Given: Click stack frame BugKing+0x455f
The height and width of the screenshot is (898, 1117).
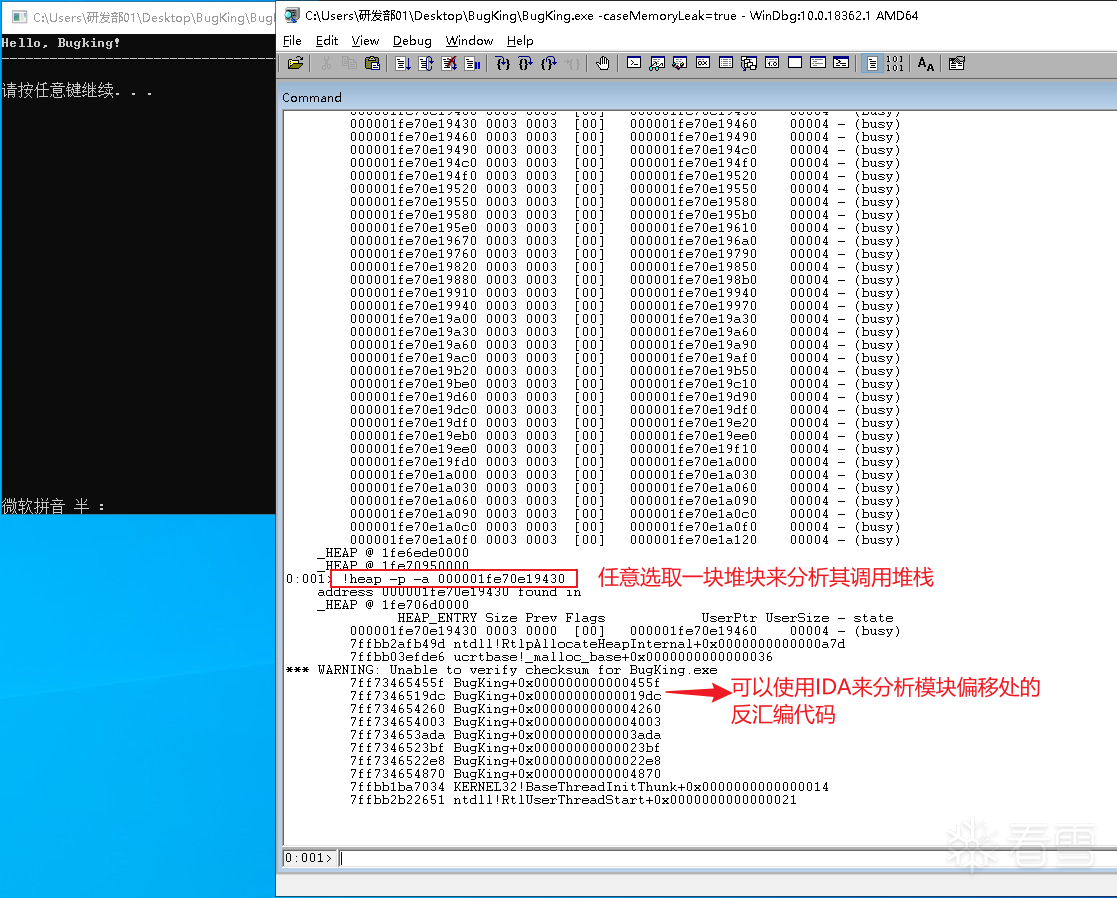Looking at the screenshot, I should (505, 682).
